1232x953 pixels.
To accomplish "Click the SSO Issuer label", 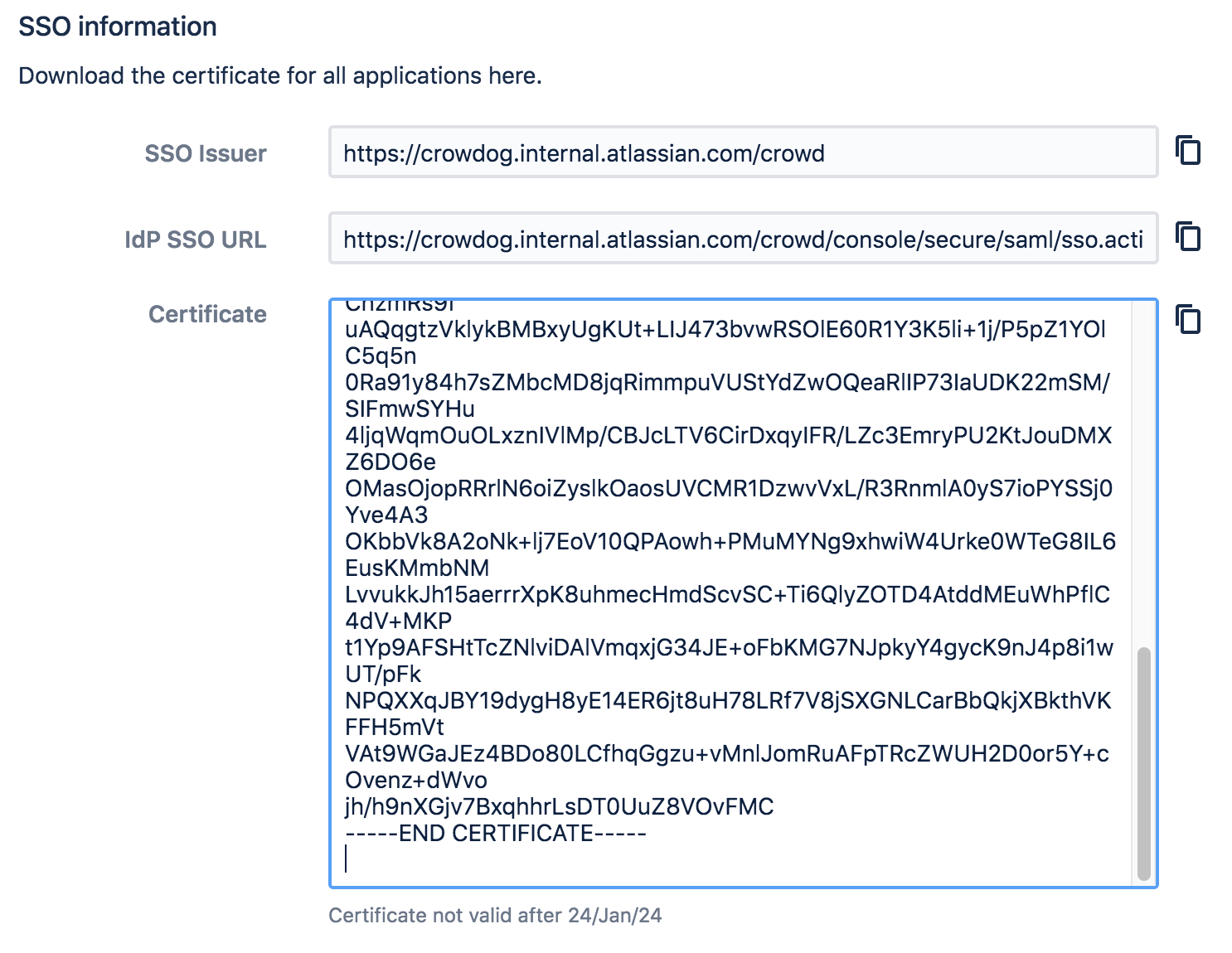I will [205, 154].
